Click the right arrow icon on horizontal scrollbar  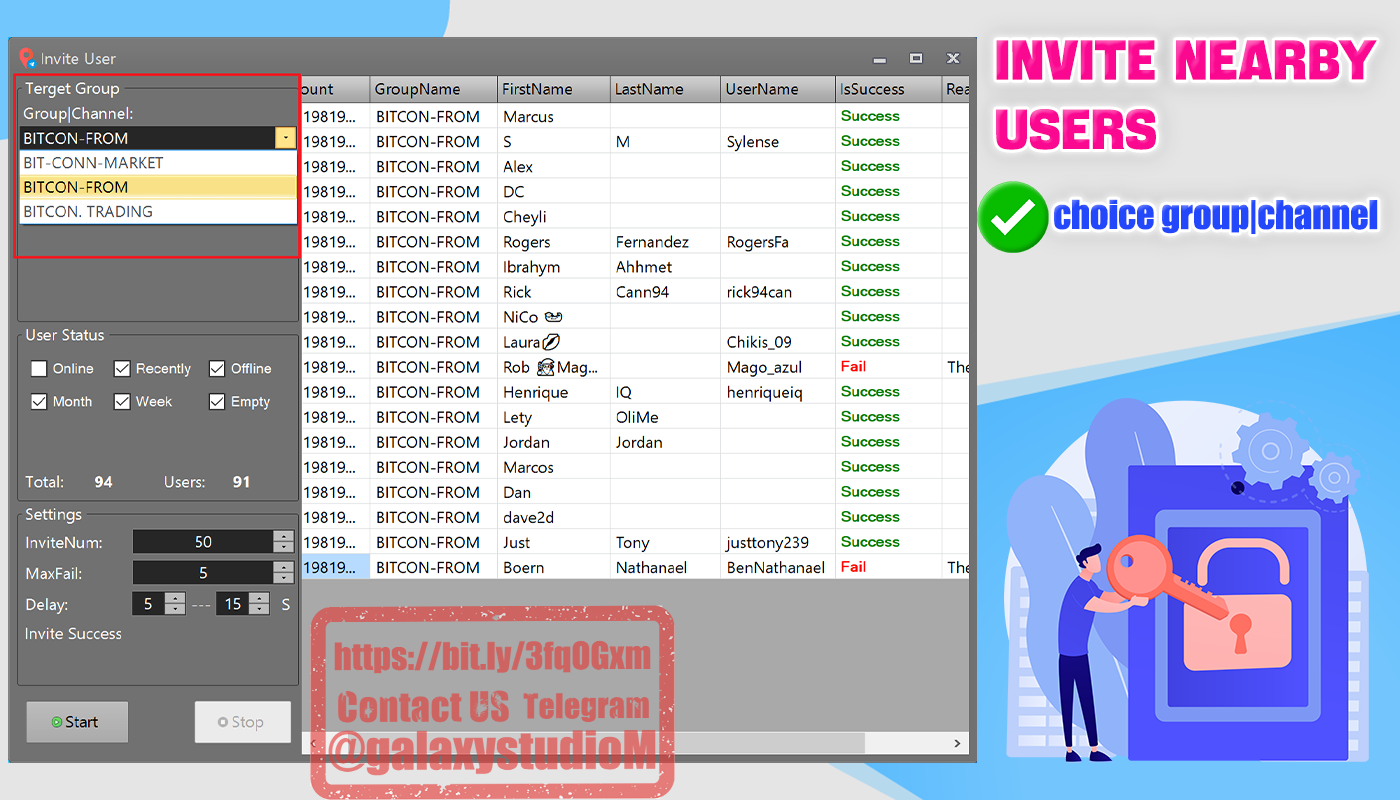click(x=957, y=743)
